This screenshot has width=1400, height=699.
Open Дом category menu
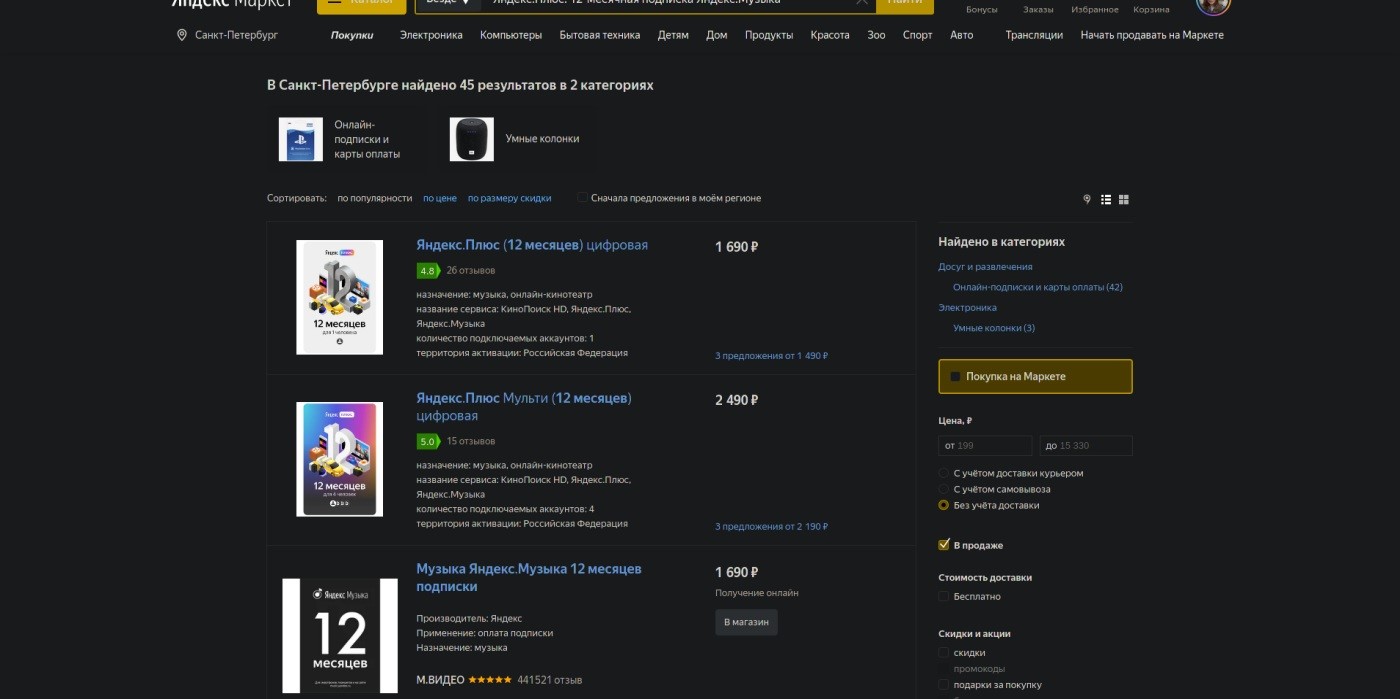[717, 35]
